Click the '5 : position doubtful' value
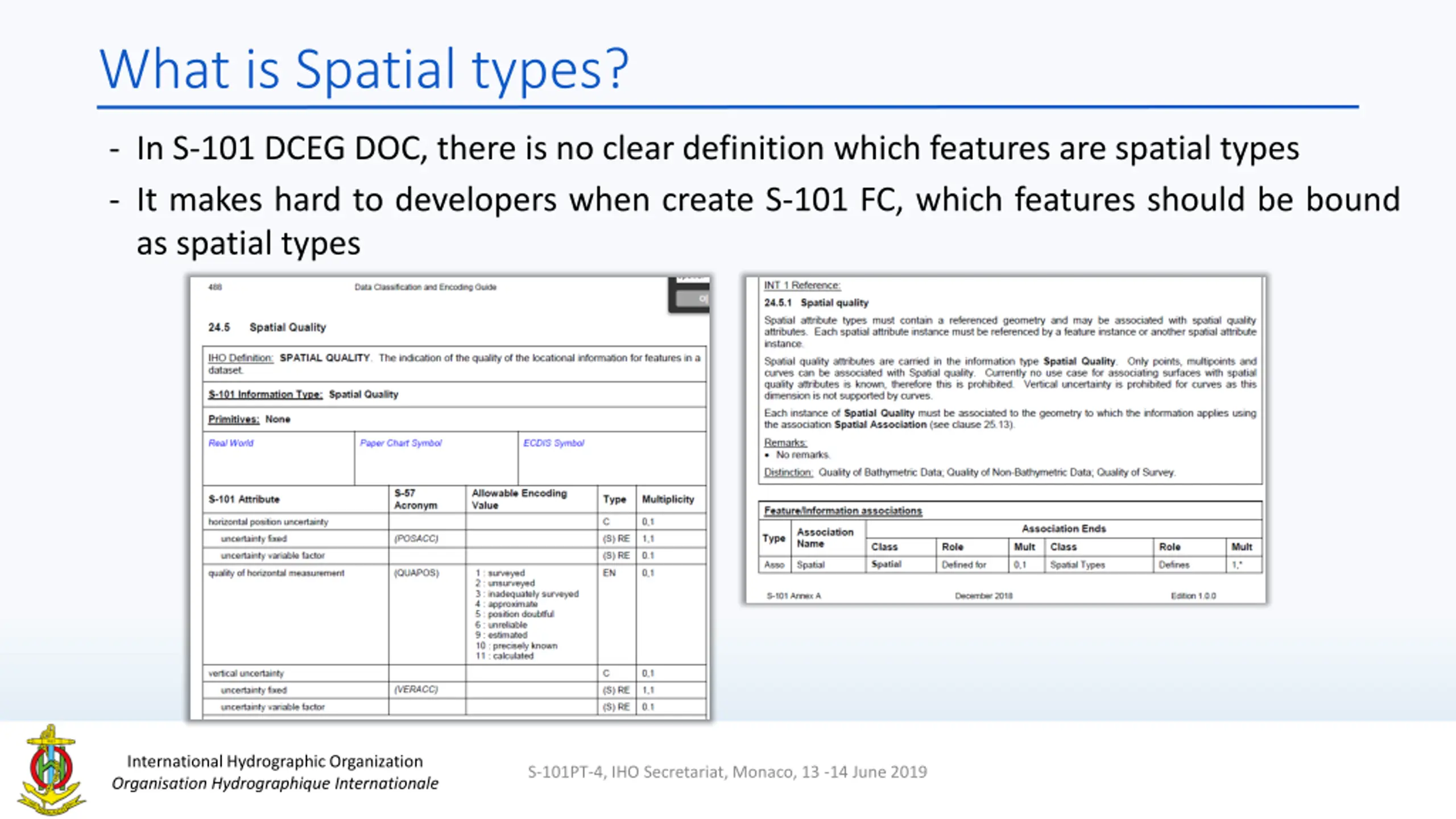The height and width of the screenshot is (819, 1456). pyautogui.click(x=515, y=614)
